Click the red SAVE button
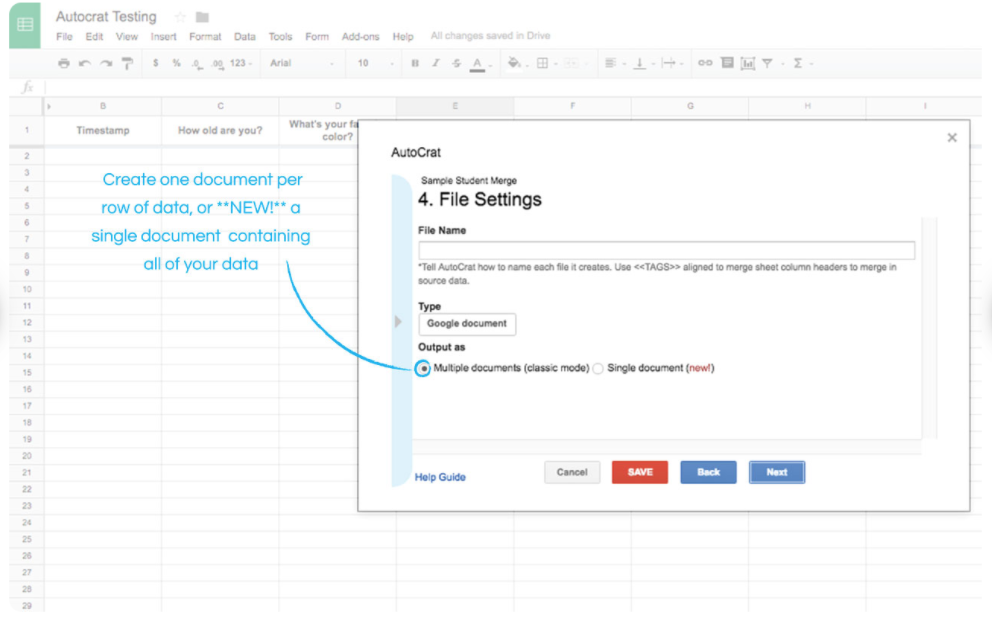This screenshot has width=1008, height=622. click(640, 472)
